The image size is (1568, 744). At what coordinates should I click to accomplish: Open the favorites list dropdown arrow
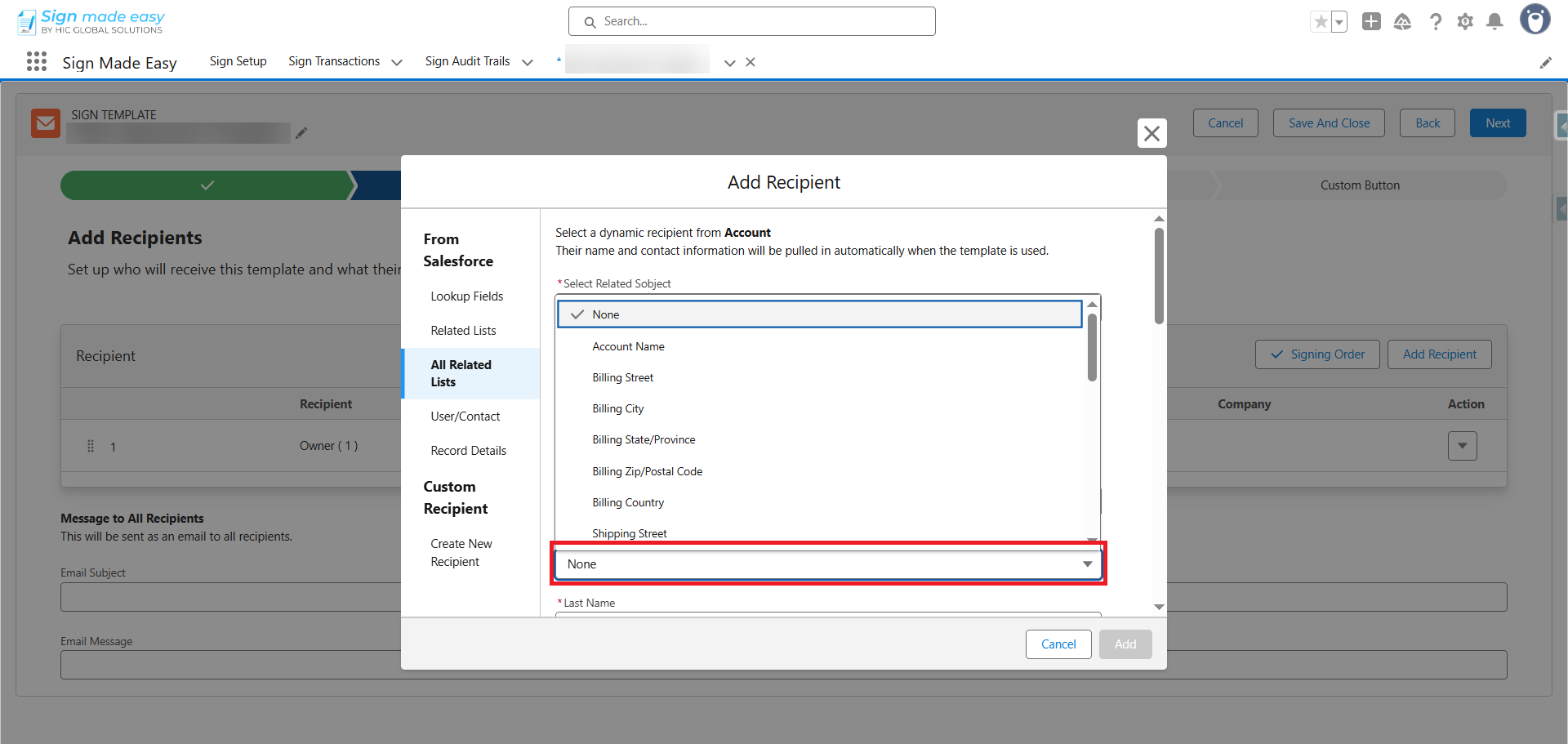(x=1339, y=22)
